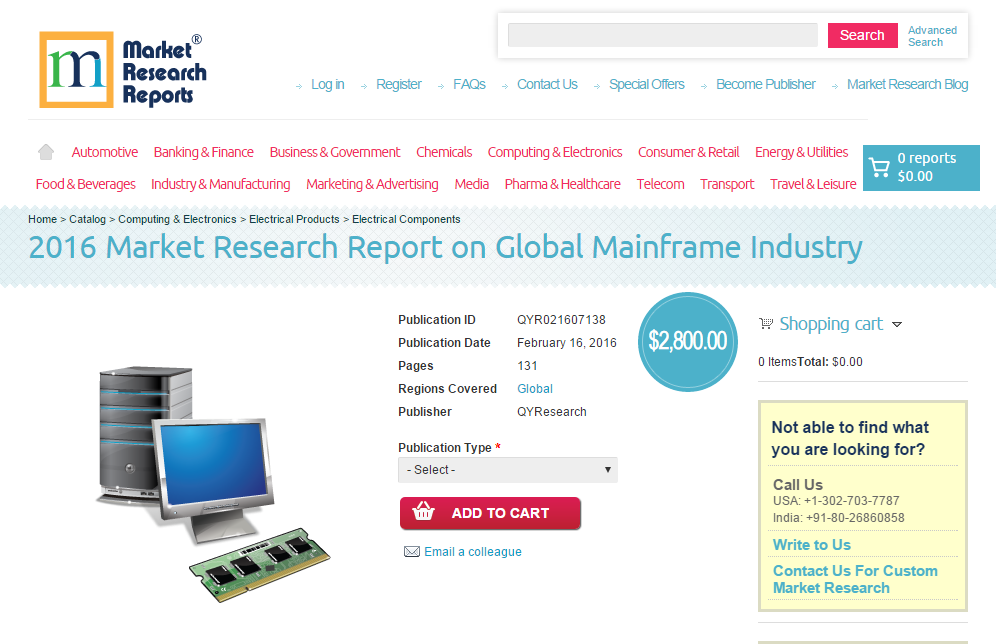The image size is (996, 644).
Task: Go to Electrical Products breadcrumb
Action: 294,219
